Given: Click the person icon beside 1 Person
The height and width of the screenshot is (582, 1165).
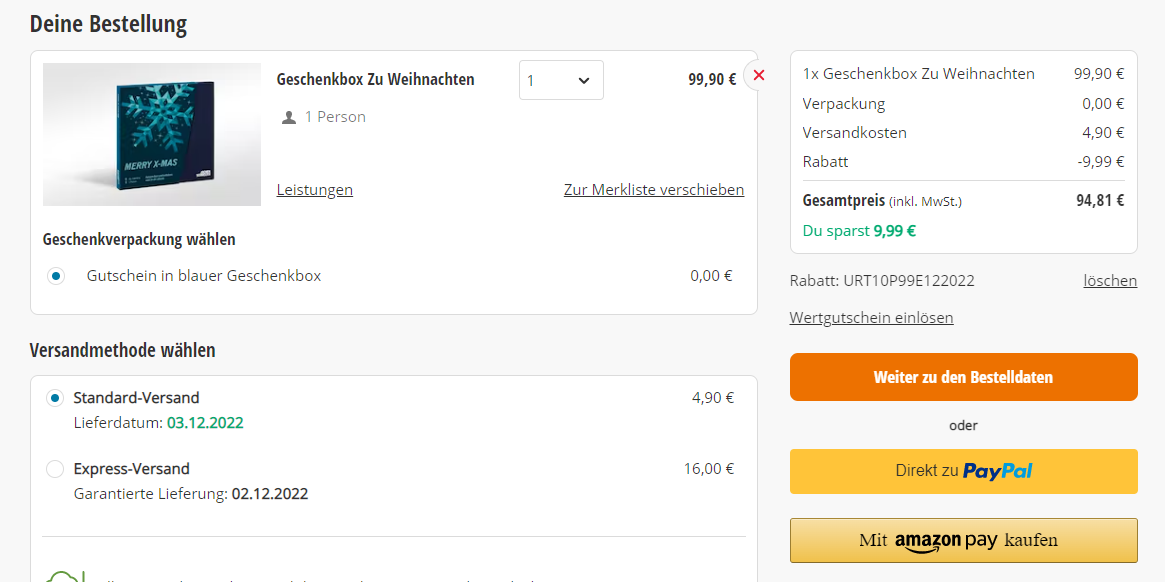Looking at the screenshot, I should tap(289, 117).
